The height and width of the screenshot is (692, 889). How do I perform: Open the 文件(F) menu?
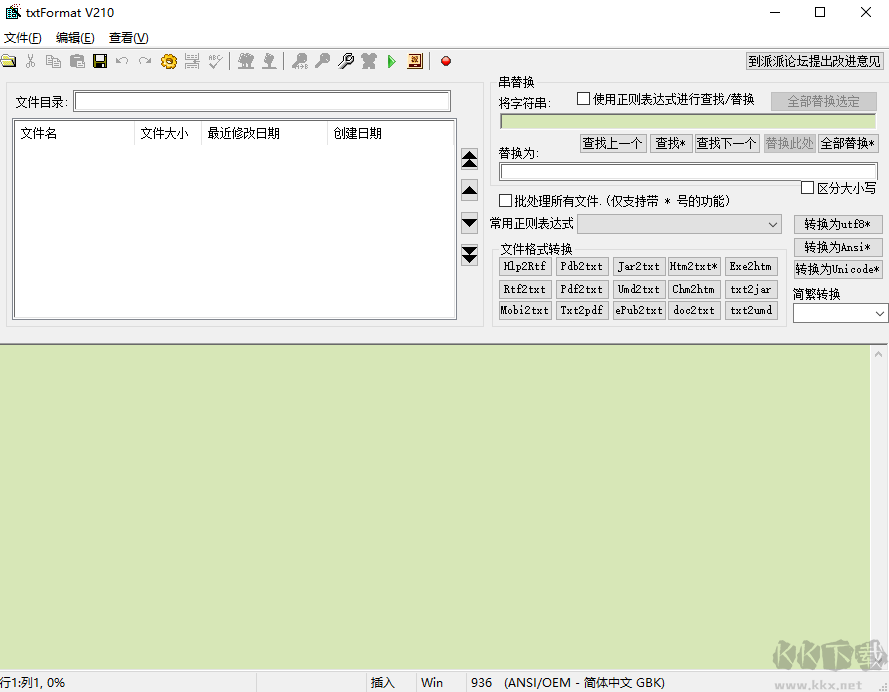[22, 38]
